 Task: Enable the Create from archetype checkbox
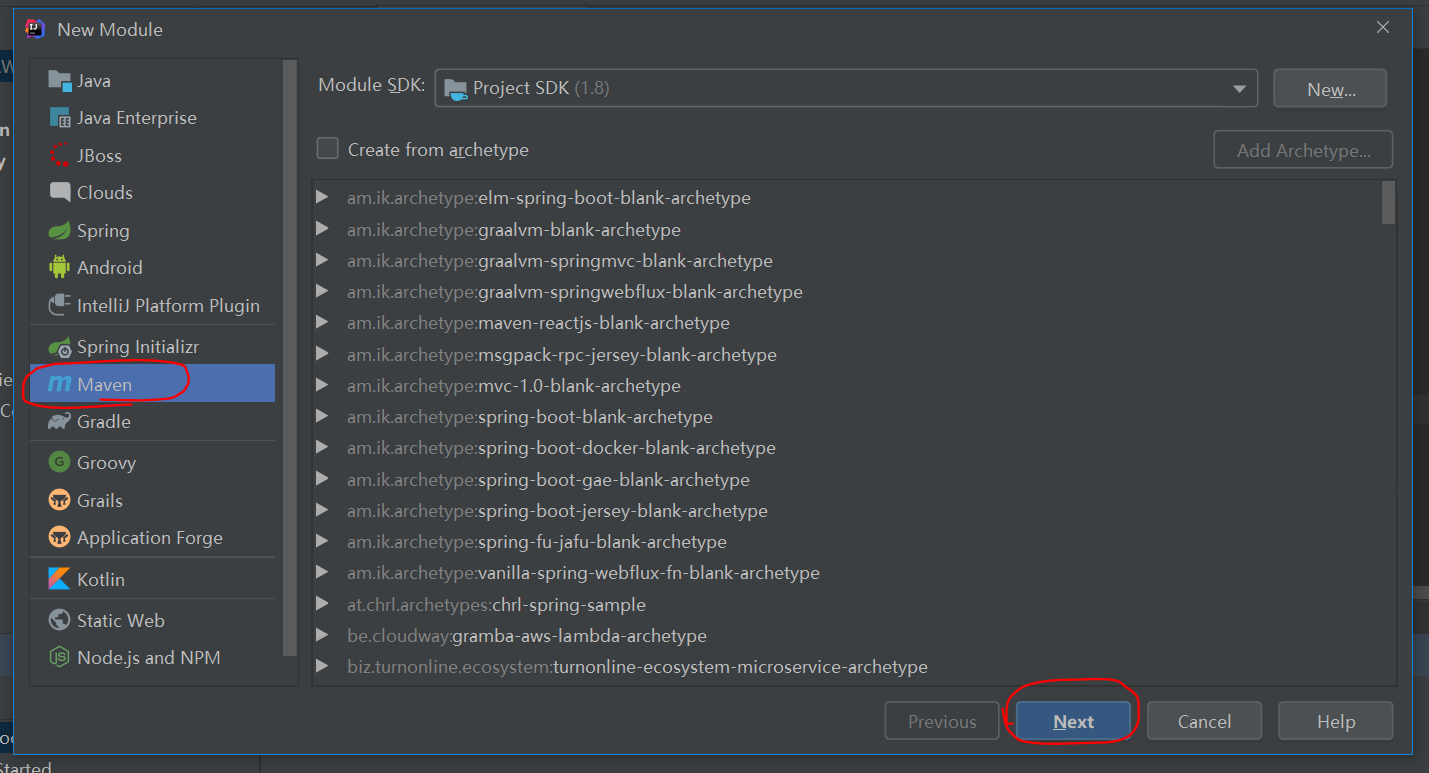(327, 149)
